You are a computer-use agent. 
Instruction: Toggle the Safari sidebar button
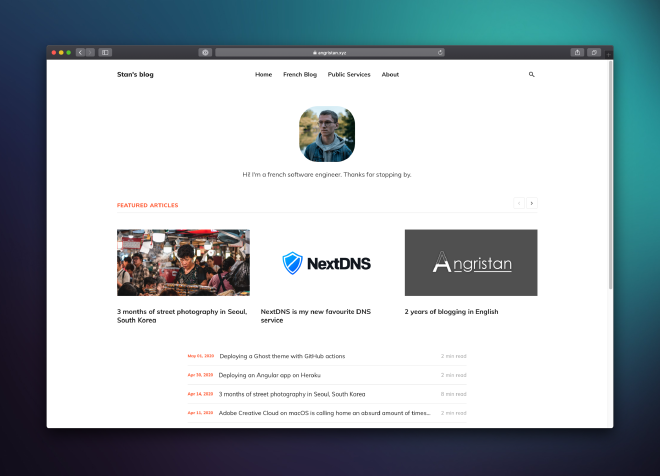(x=105, y=52)
